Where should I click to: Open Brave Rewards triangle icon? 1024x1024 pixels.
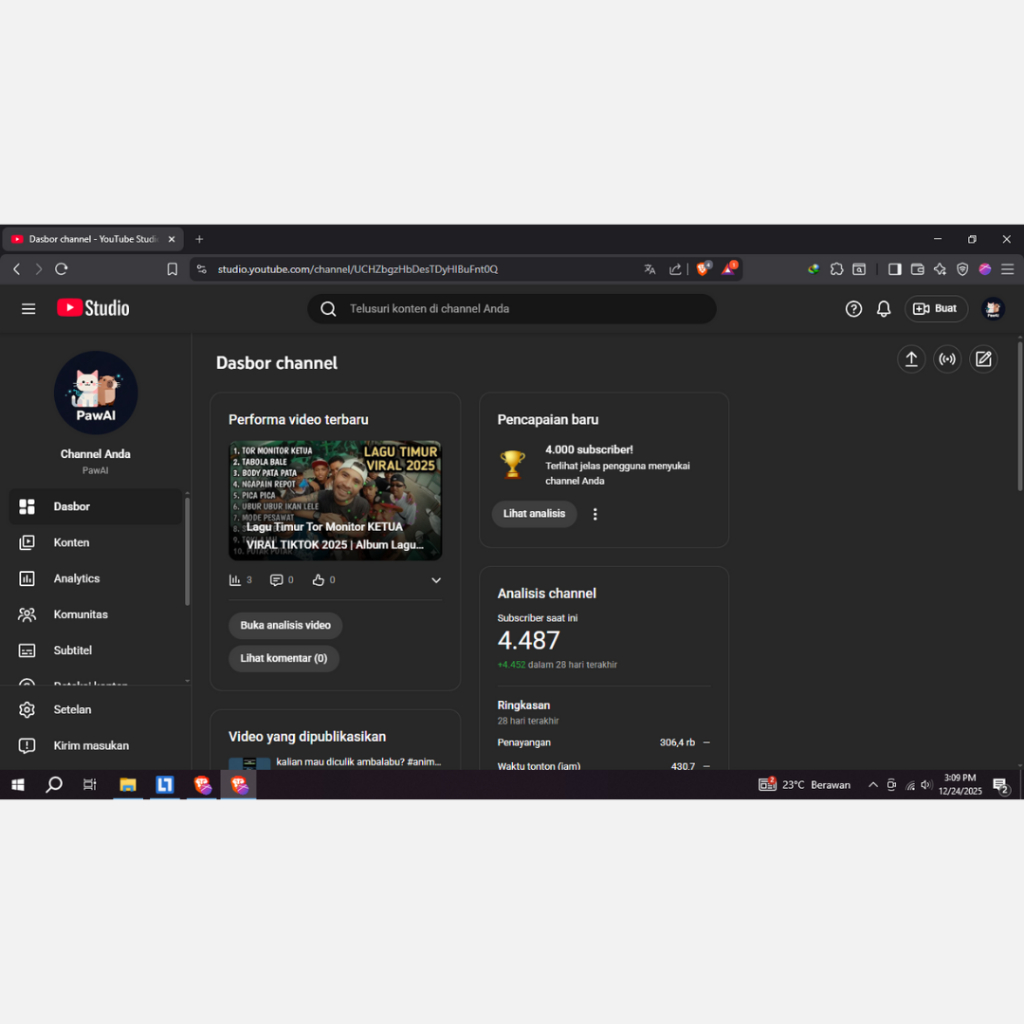(x=728, y=268)
